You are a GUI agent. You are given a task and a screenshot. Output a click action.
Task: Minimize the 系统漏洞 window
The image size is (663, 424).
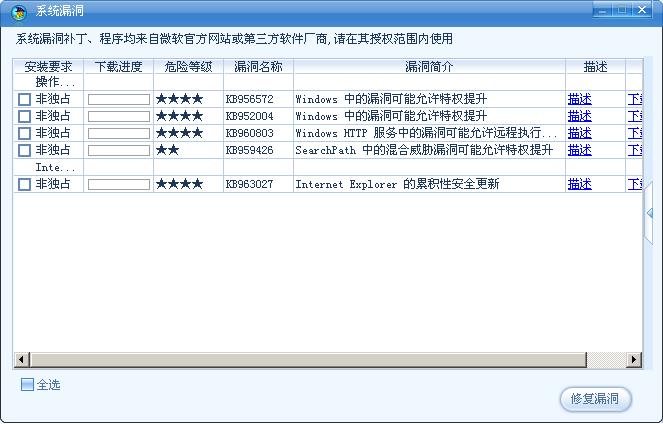click(602, 11)
